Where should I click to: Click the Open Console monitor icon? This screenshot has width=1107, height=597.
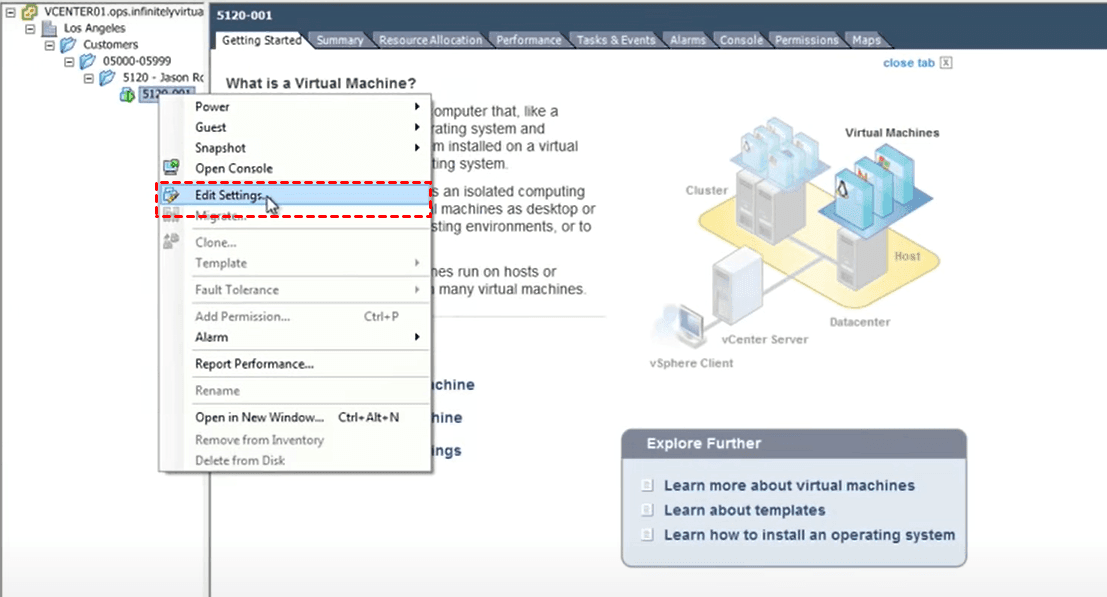(x=171, y=168)
